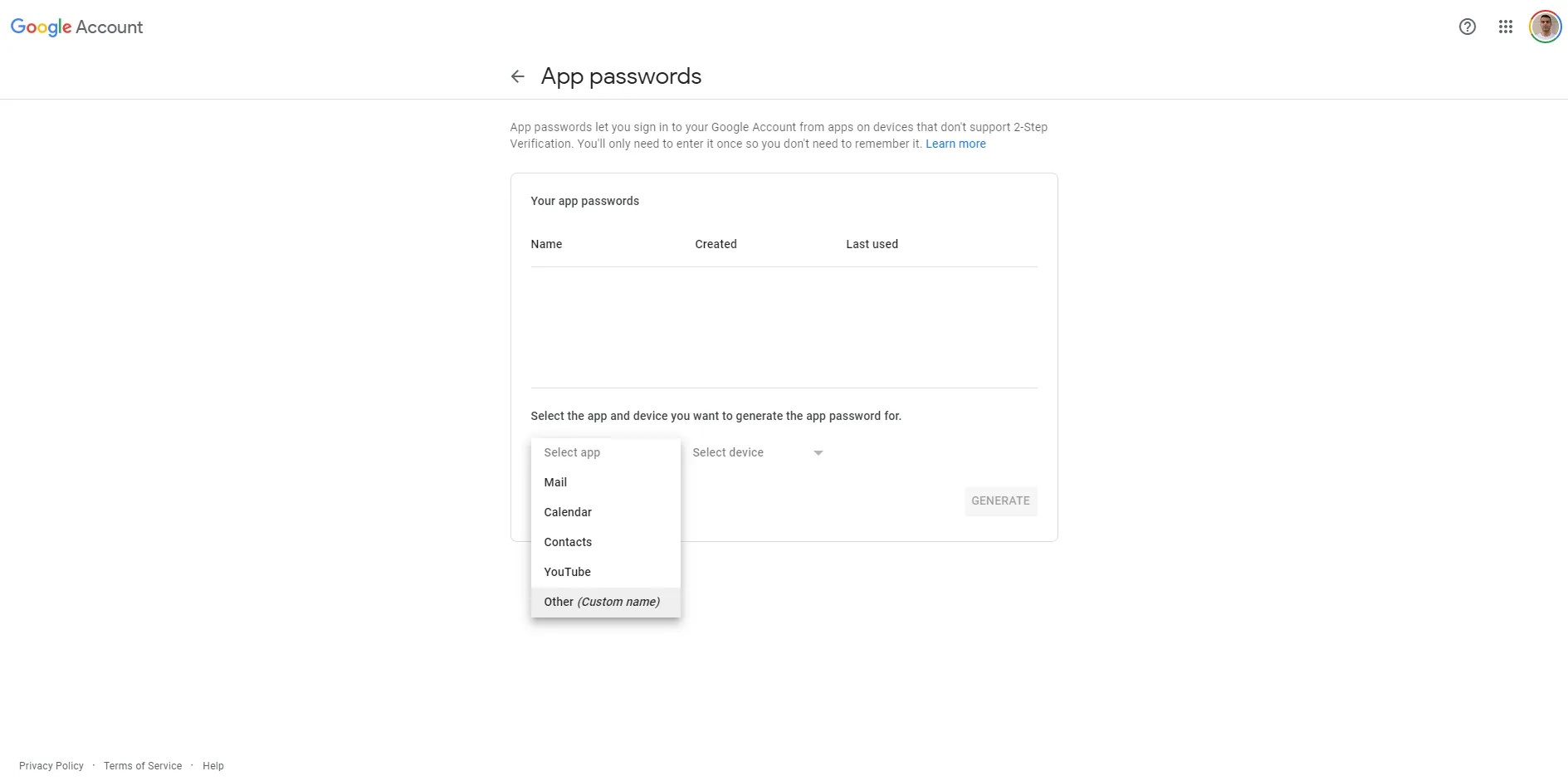Select Calendar from the app list
This screenshot has width=1568, height=781.
568,512
